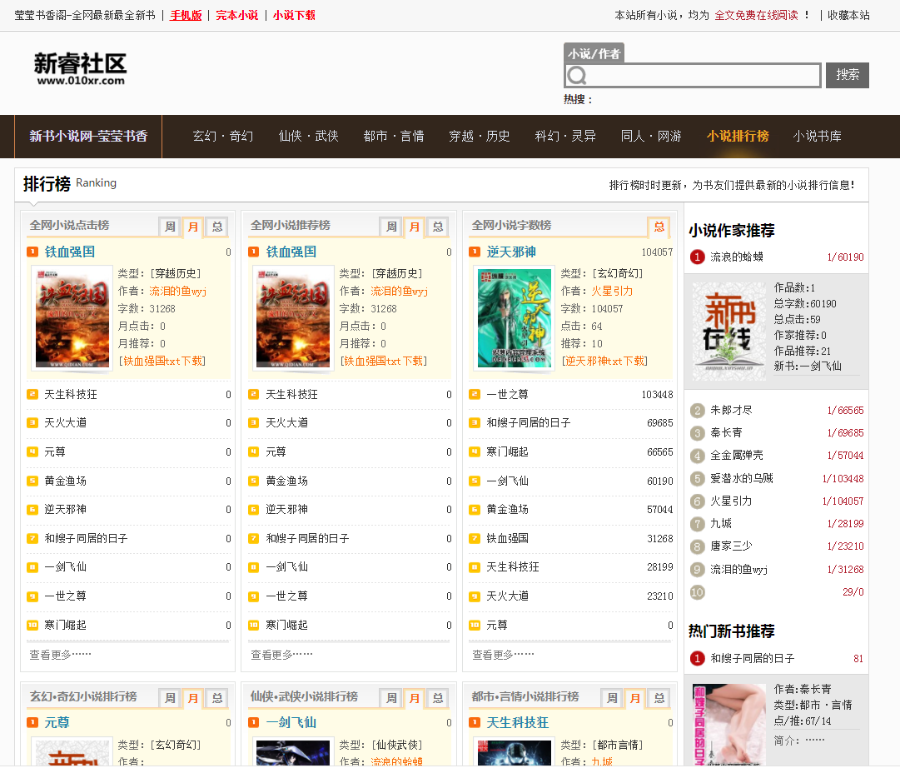The height and width of the screenshot is (778, 900).
Task: Click 查看更多 under 全网小说点击榜
Action: coord(60,655)
